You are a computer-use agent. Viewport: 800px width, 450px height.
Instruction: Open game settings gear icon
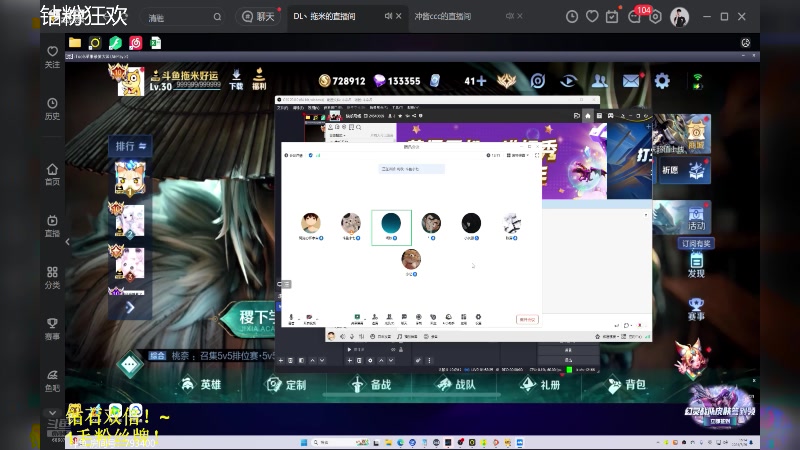[x=662, y=81]
